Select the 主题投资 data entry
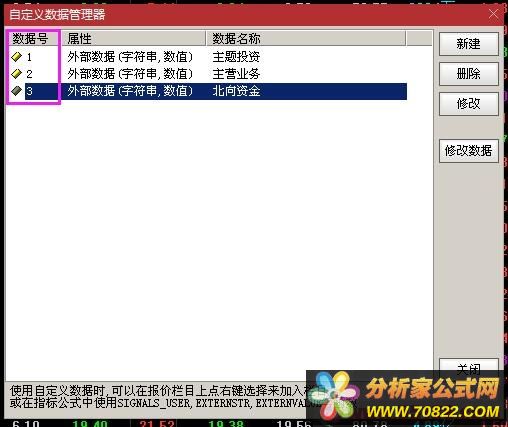The height and width of the screenshot is (427, 508). pos(236,57)
